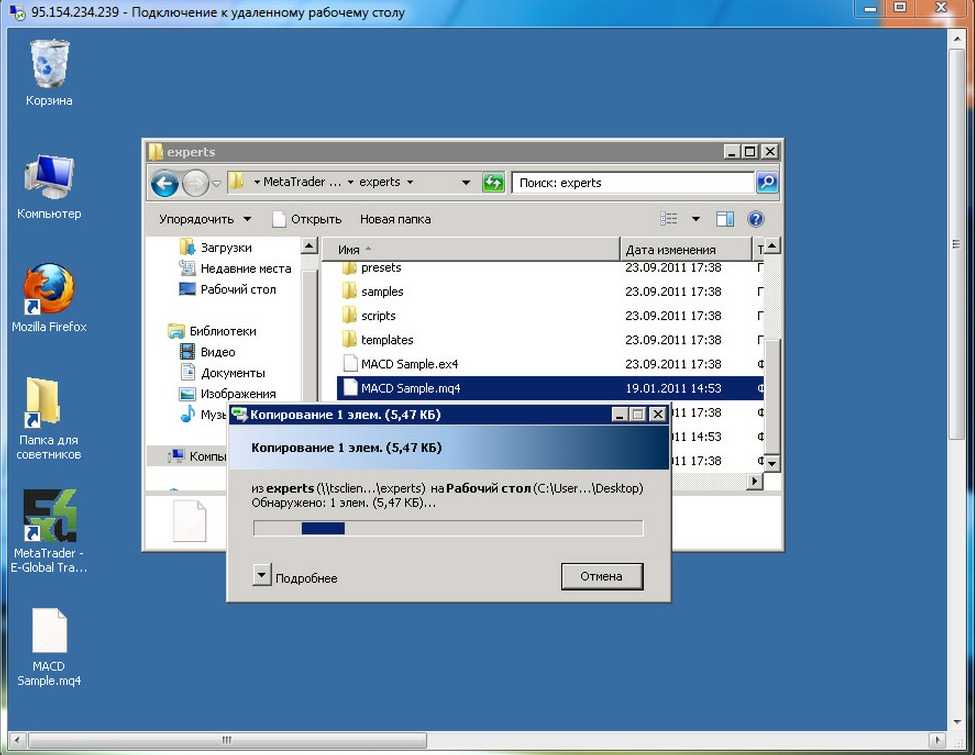Click the green refresh button in address bar
The image size is (975, 755).
click(x=493, y=183)
